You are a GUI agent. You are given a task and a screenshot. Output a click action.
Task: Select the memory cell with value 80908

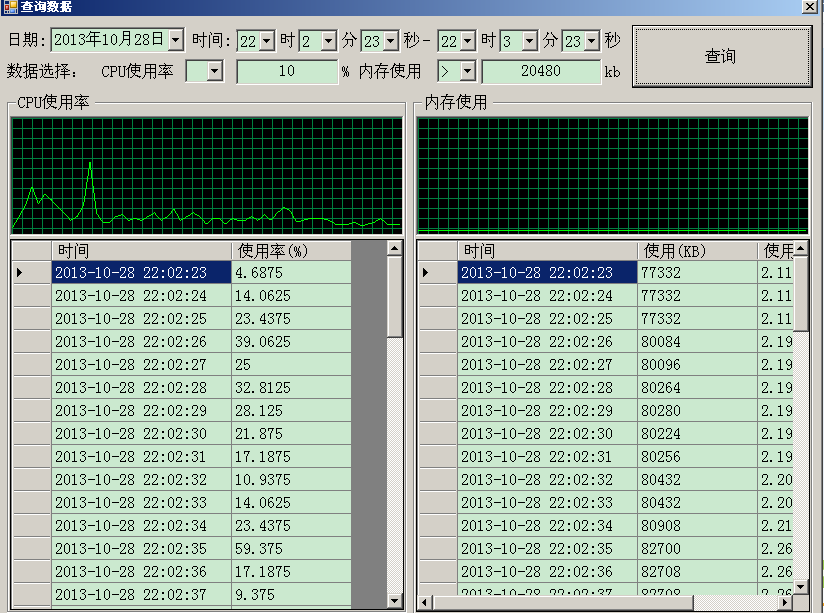(x=697, y=526)
